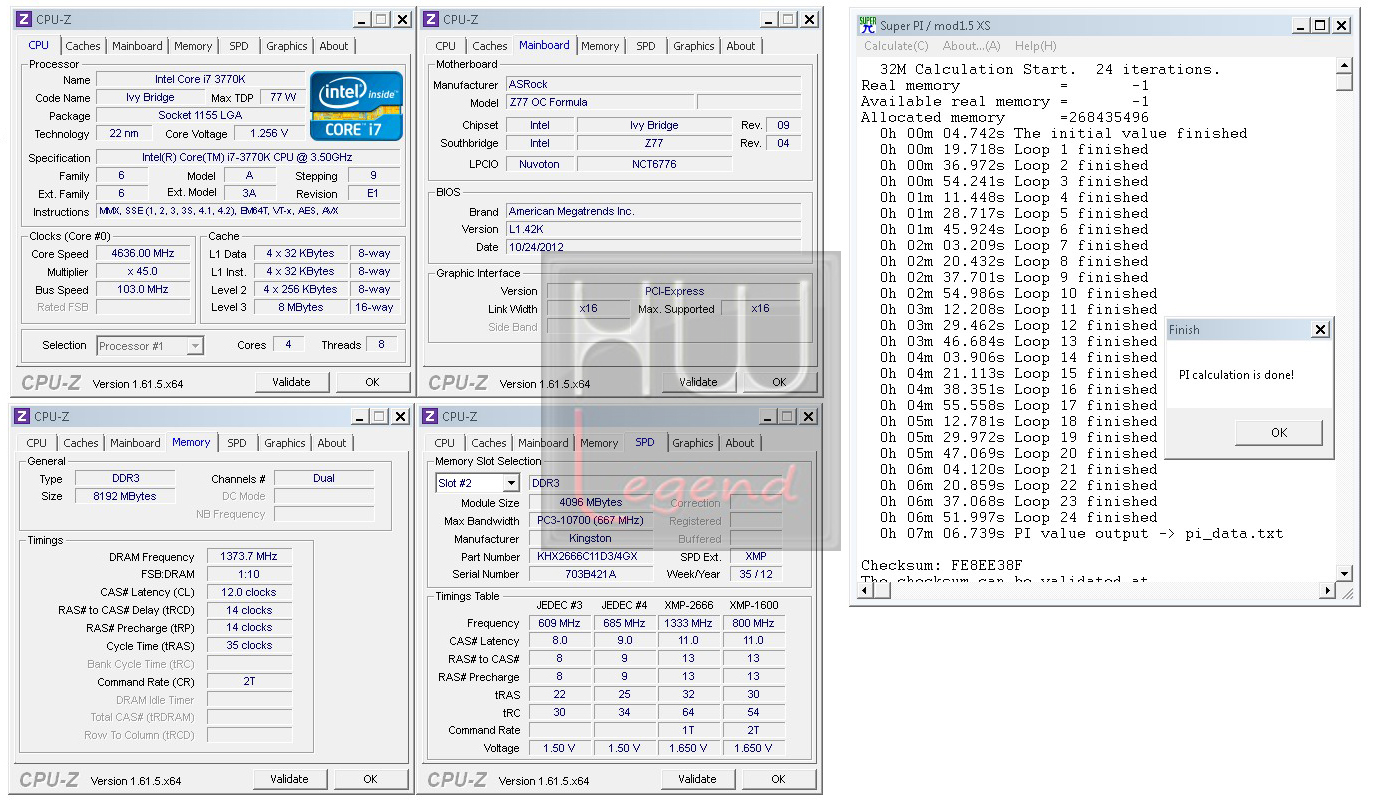
Task: Open Graphics tab in the SPD window
Action: pos(693,443)
